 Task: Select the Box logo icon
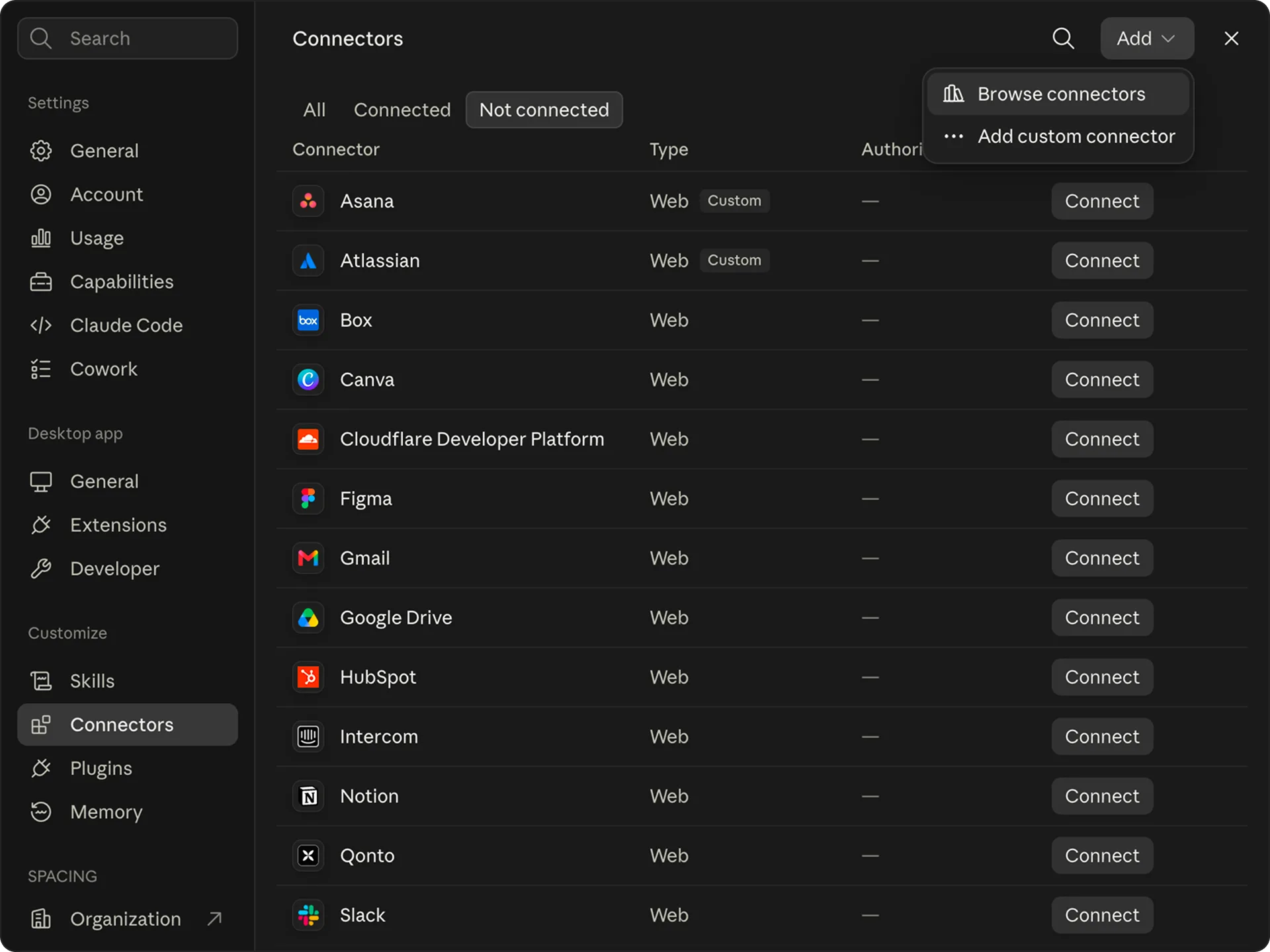click(308, 320)
